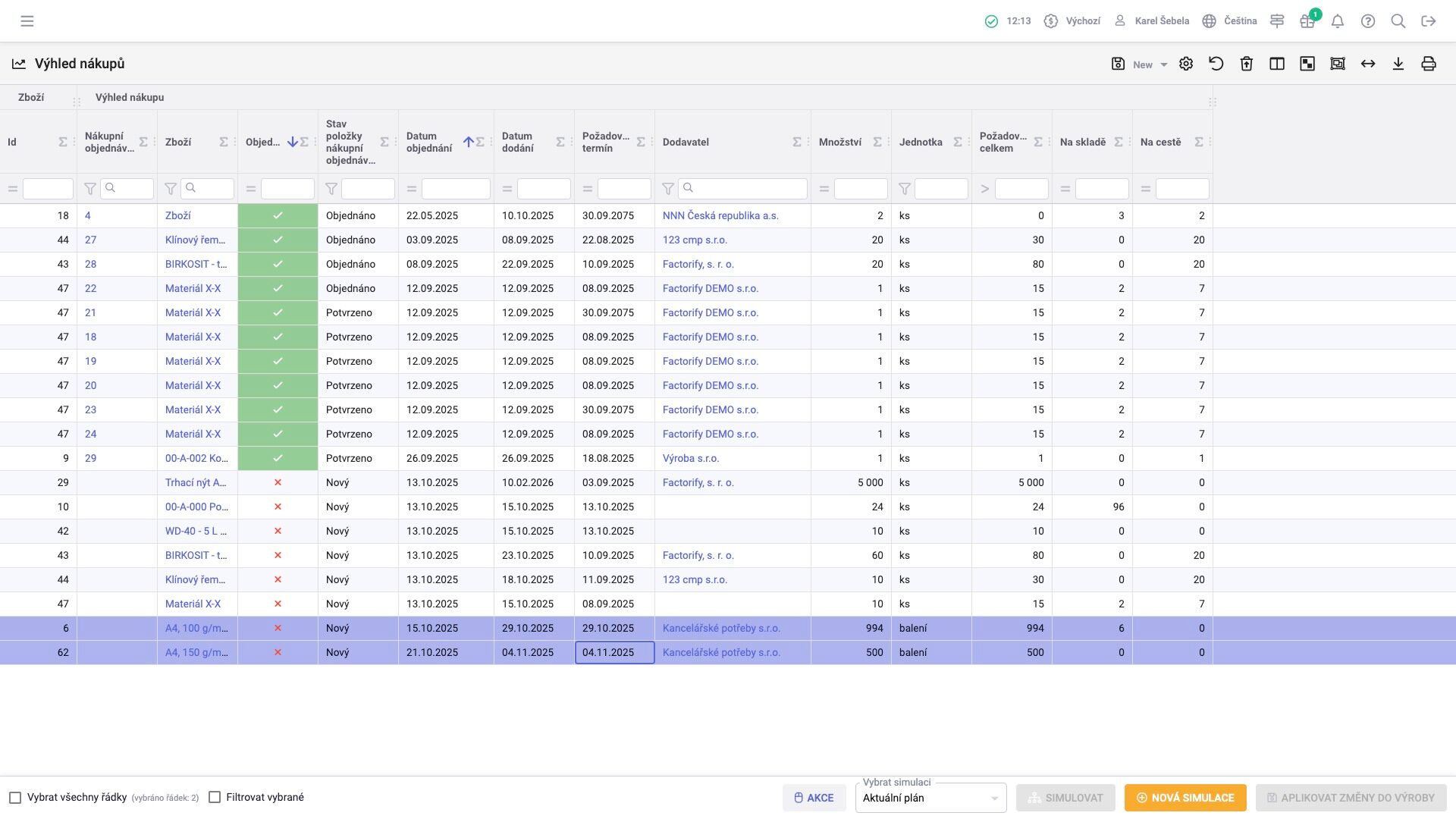Viewport: 1456px width, 819px height.
Task: Click the trash delete view icon
Action: point(1247,64)
